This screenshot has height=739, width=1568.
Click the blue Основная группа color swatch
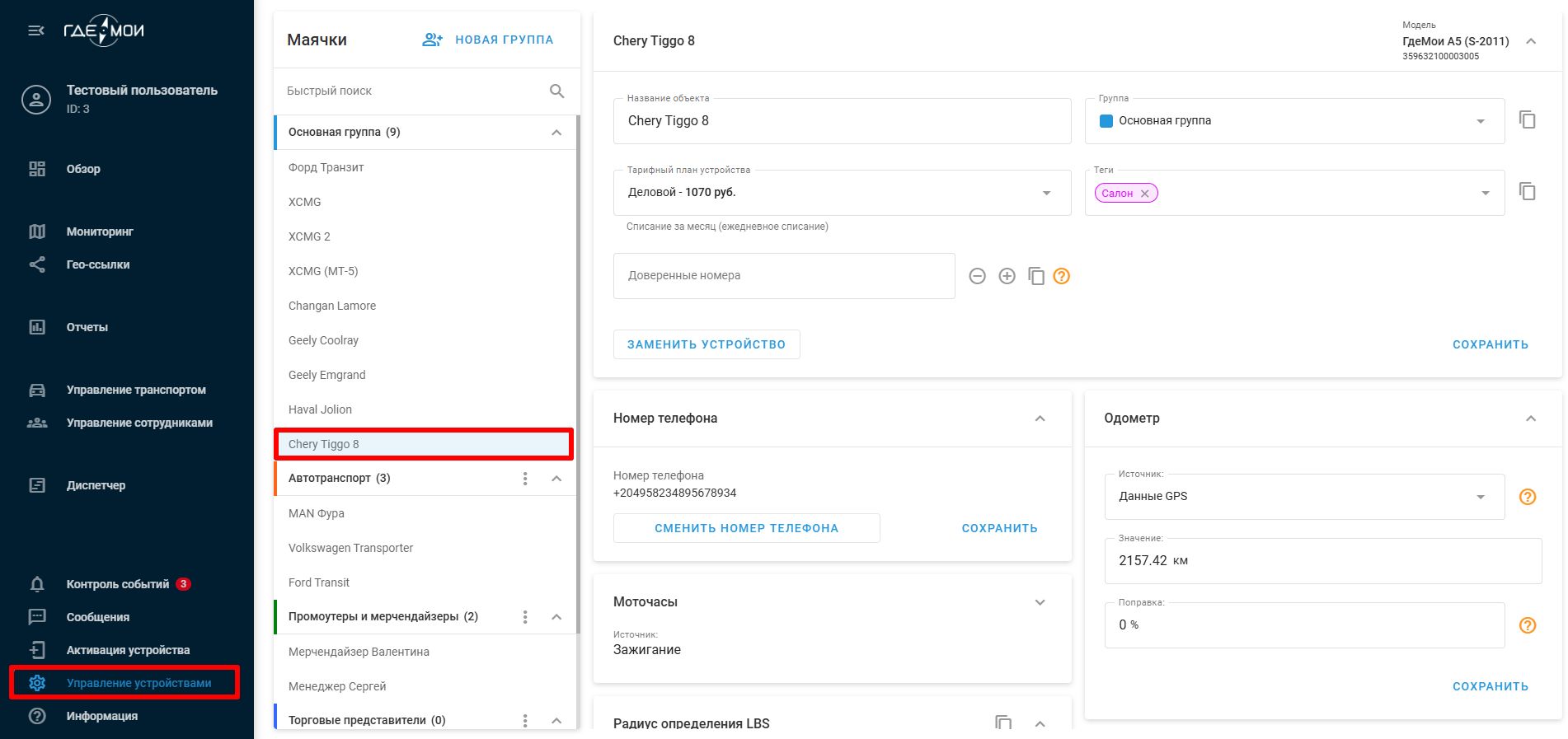(x=1106, y=121)
